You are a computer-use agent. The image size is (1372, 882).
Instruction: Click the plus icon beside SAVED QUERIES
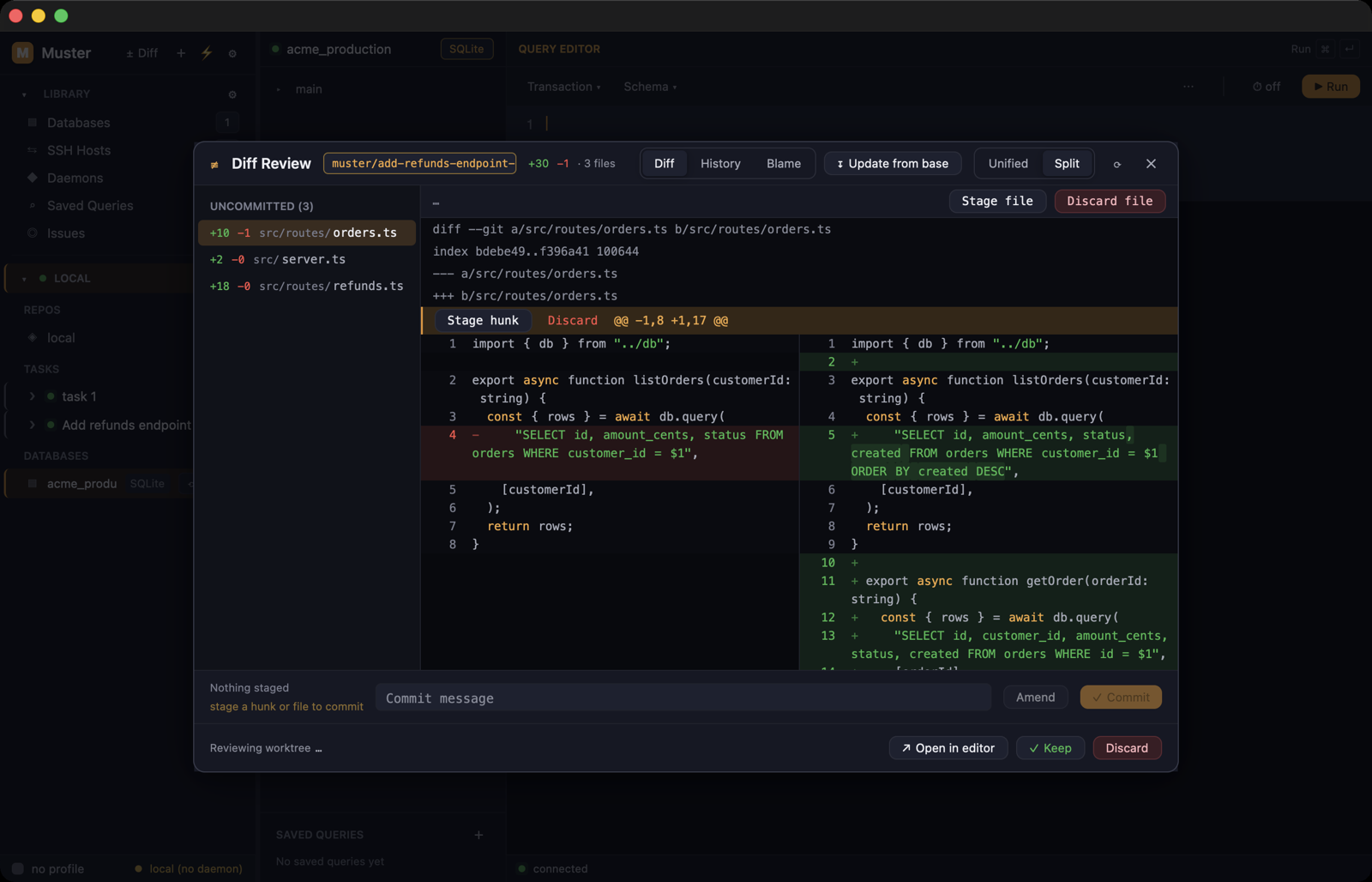click(478, 835)
